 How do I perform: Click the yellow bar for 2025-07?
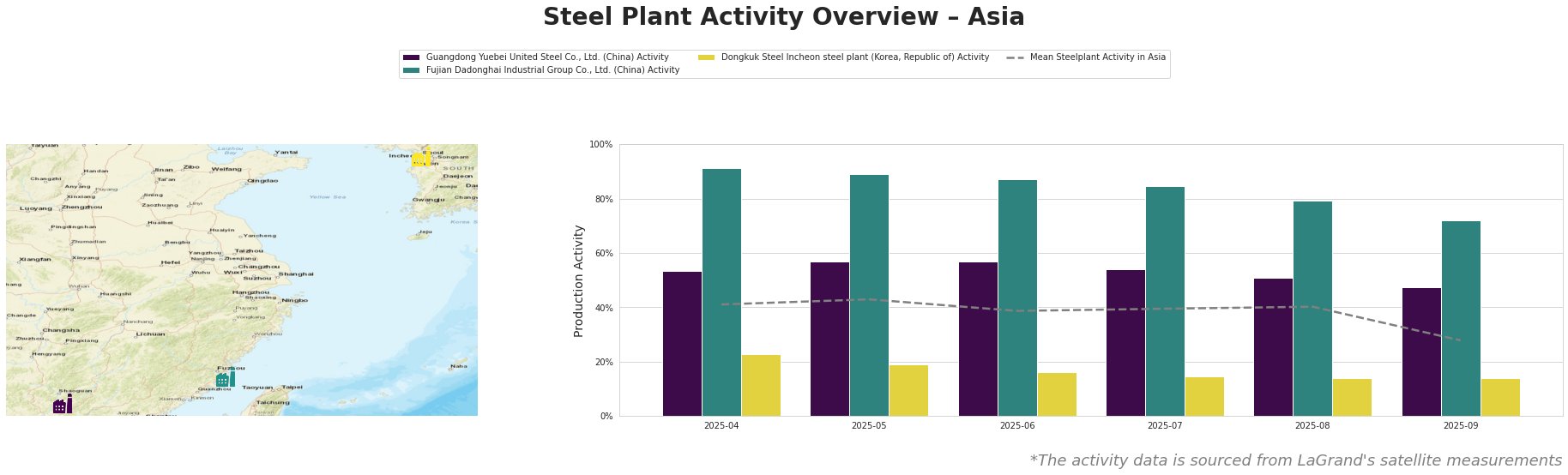coord(1204,396)
